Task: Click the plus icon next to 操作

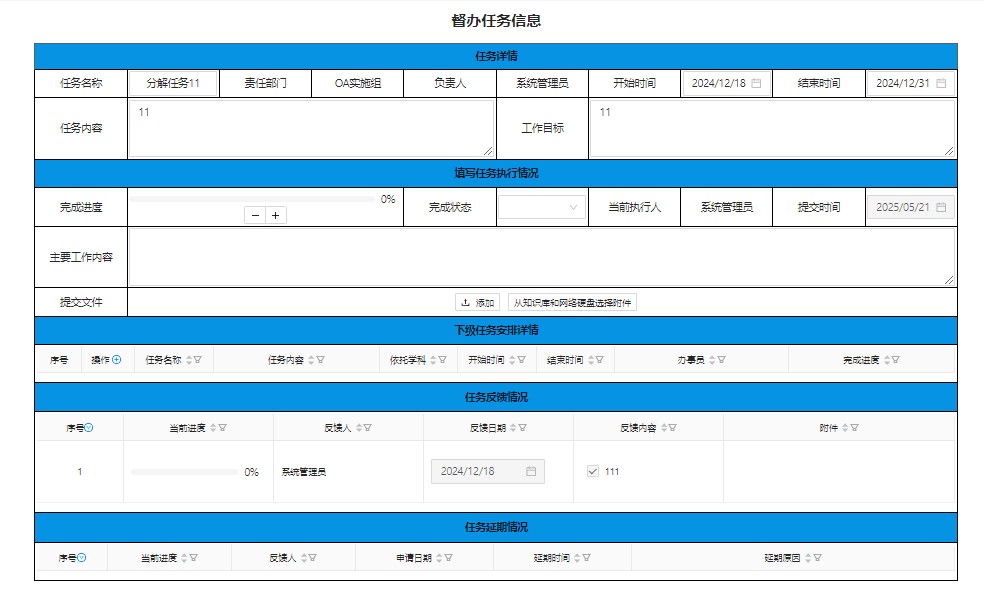Action: 116,360
